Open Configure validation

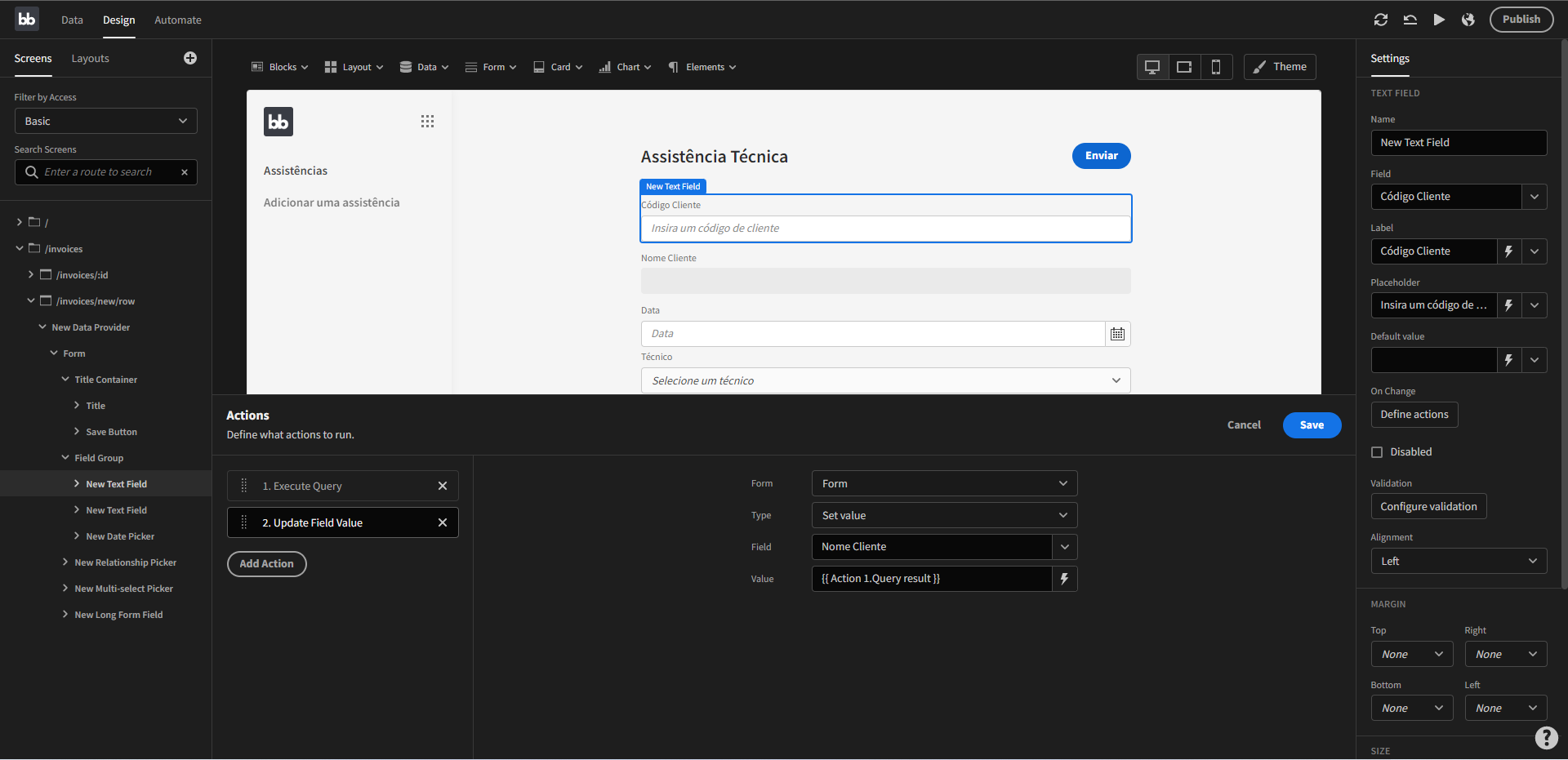[1428, 506]
